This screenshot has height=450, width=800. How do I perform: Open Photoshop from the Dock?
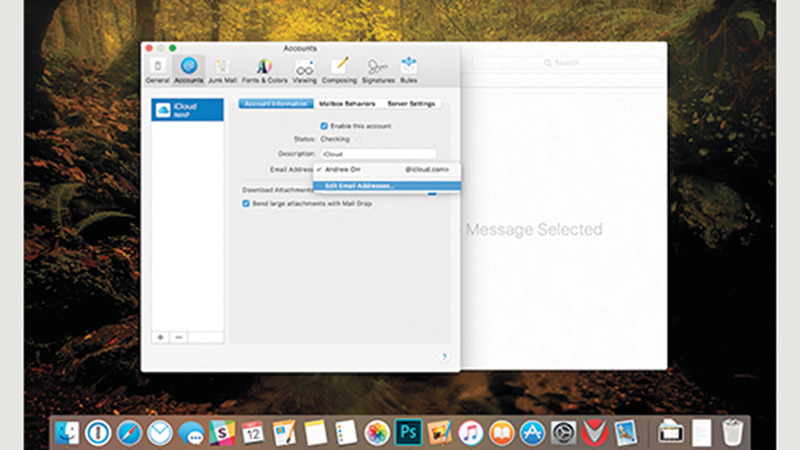pyautogui.click(x=407, y=432)
